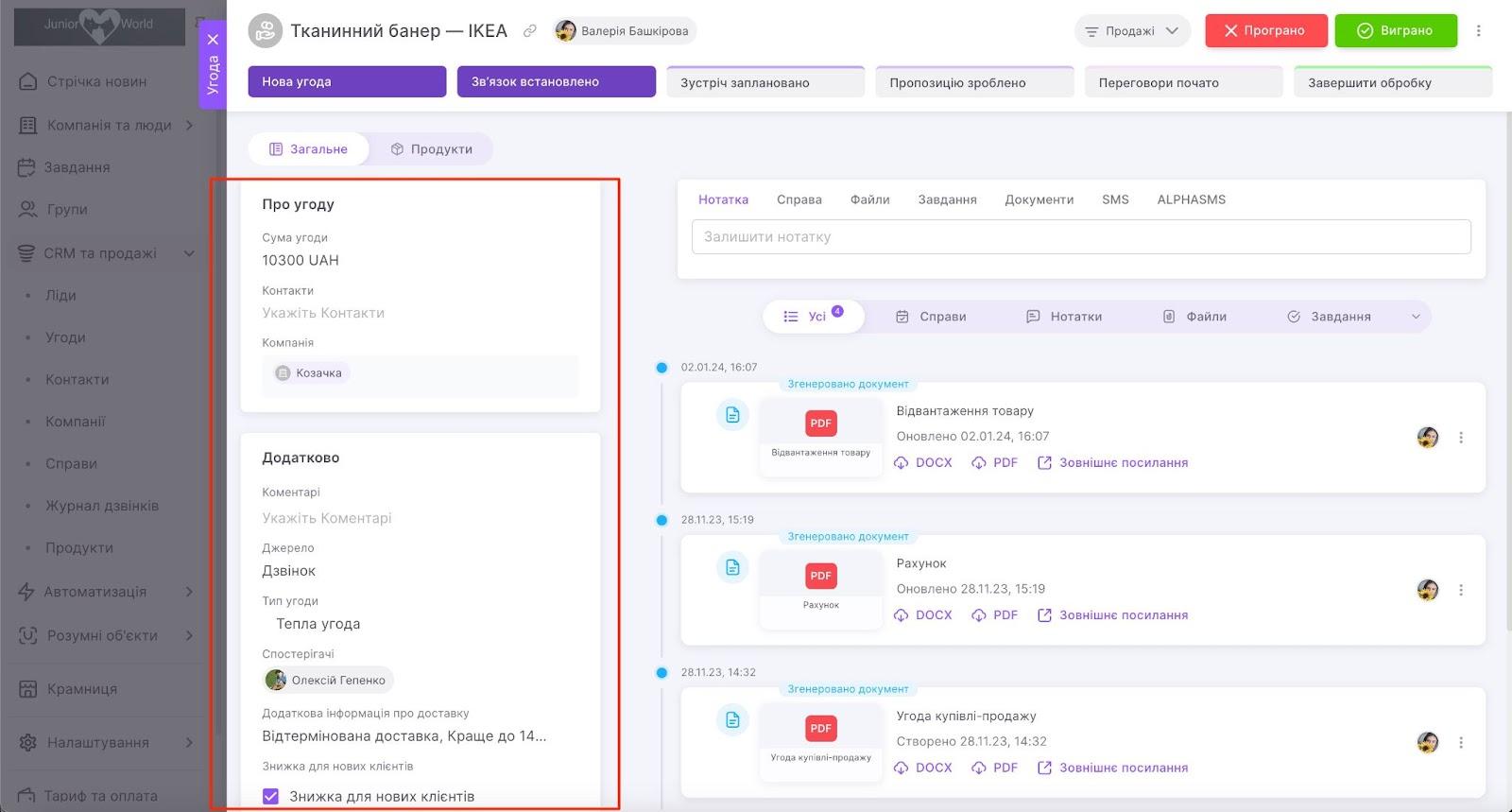Open Тариф та оплата sidebar item

coord(101,796)
